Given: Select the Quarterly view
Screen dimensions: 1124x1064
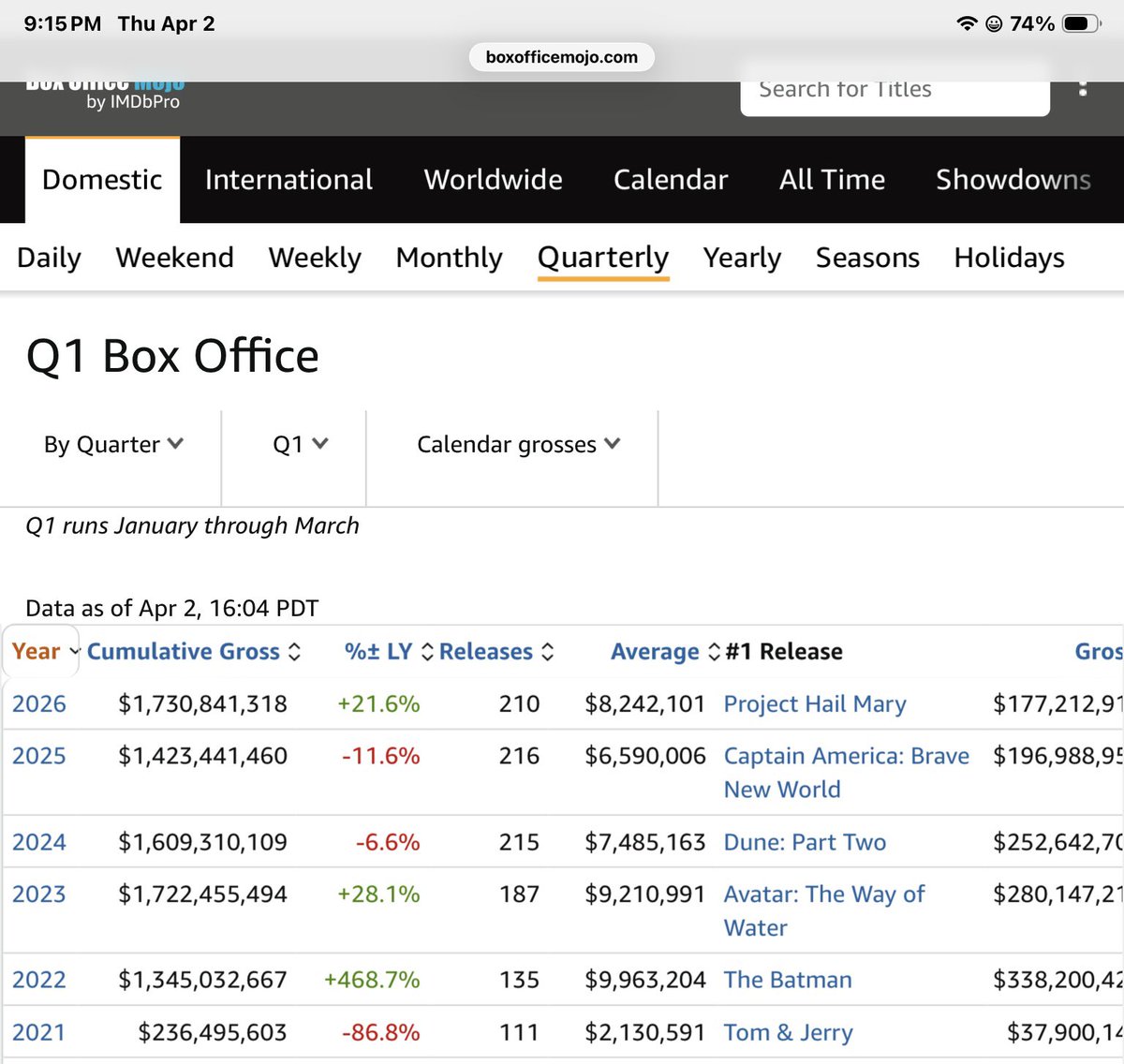Looking at the screenshot, I should tap(603, 258).
